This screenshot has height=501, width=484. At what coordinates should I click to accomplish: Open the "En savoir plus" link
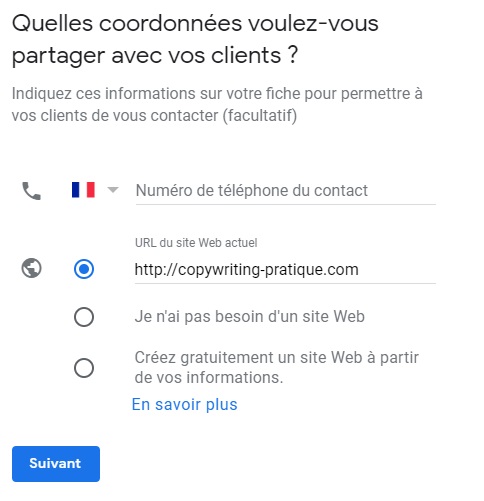(x=185, y=405)
